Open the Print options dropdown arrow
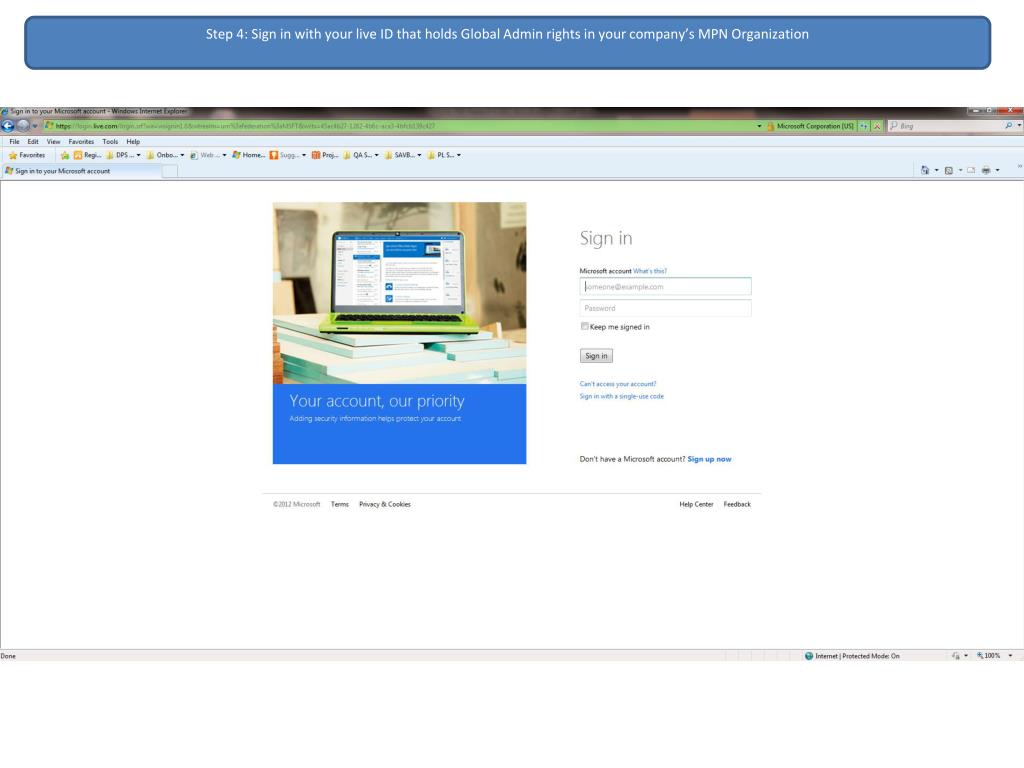Viewport: 1024px width, 768px height. [x=997, y=170]
